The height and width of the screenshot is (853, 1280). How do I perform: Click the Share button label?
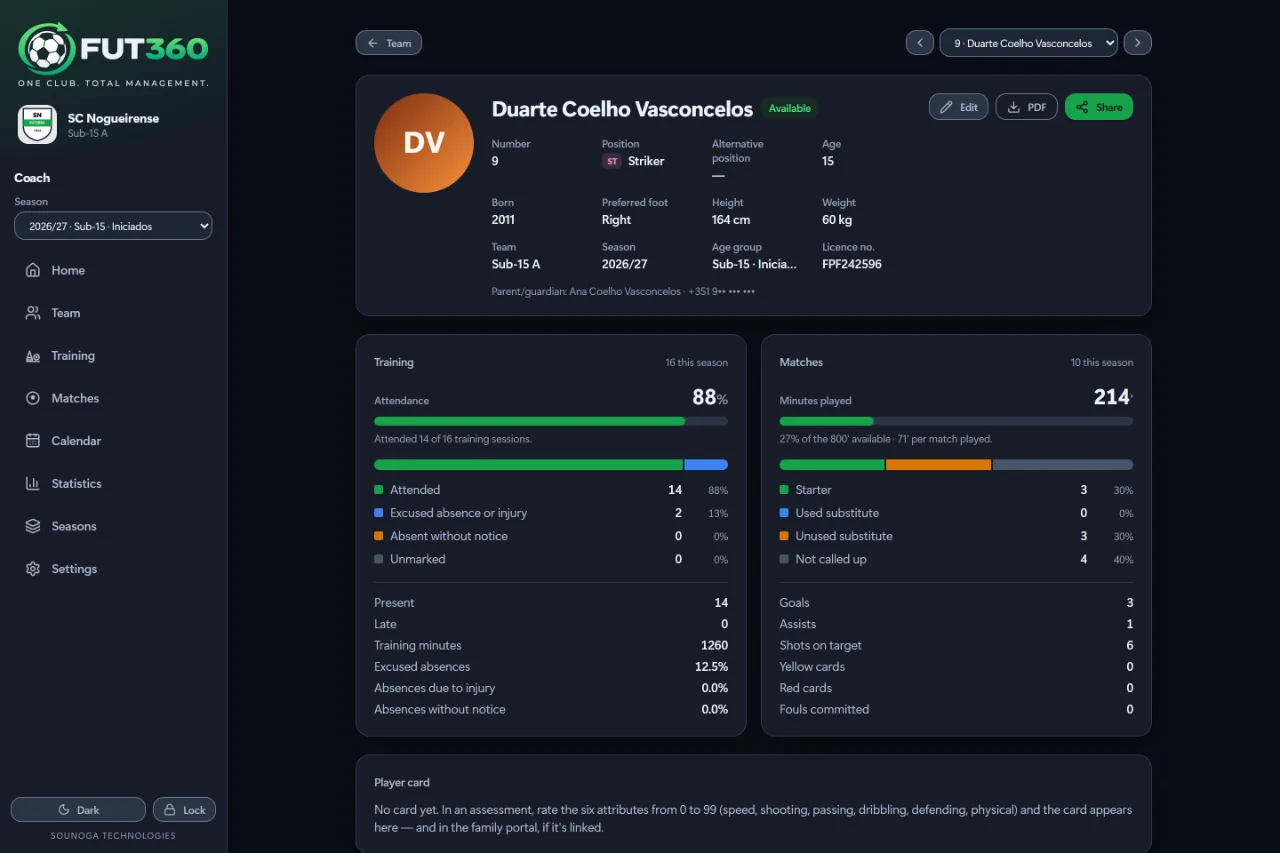(1109, 107)
